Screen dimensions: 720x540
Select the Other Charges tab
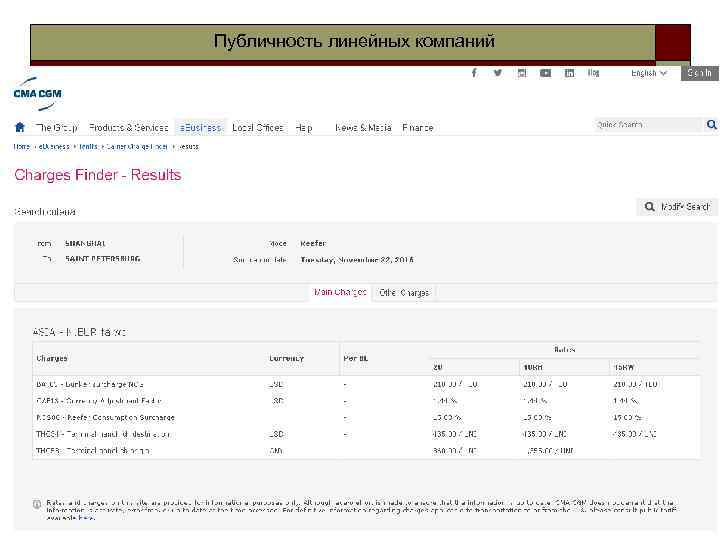pyautogui.click(x=404, y=292)
